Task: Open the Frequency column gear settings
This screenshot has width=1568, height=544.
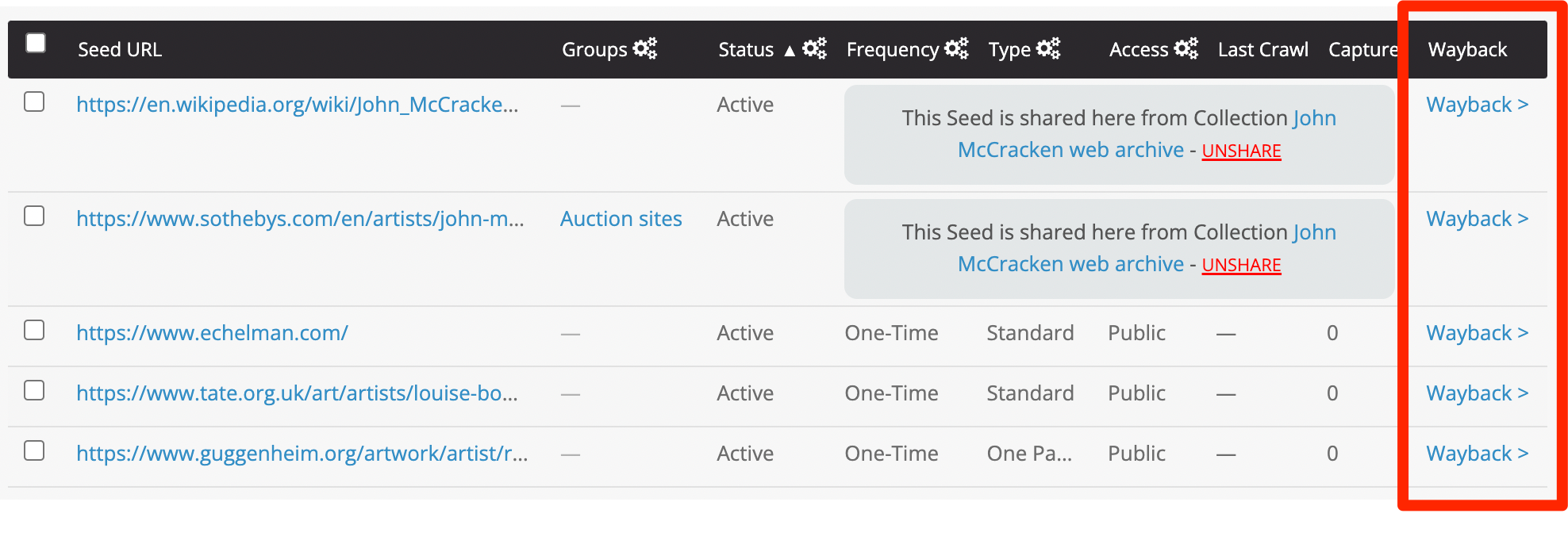Action: coord(956,48)
